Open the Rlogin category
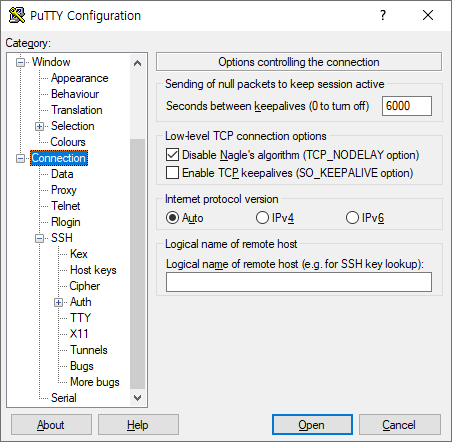Image resolution: width=452 pixels, height=442 pixels. [x=66, y=222]
